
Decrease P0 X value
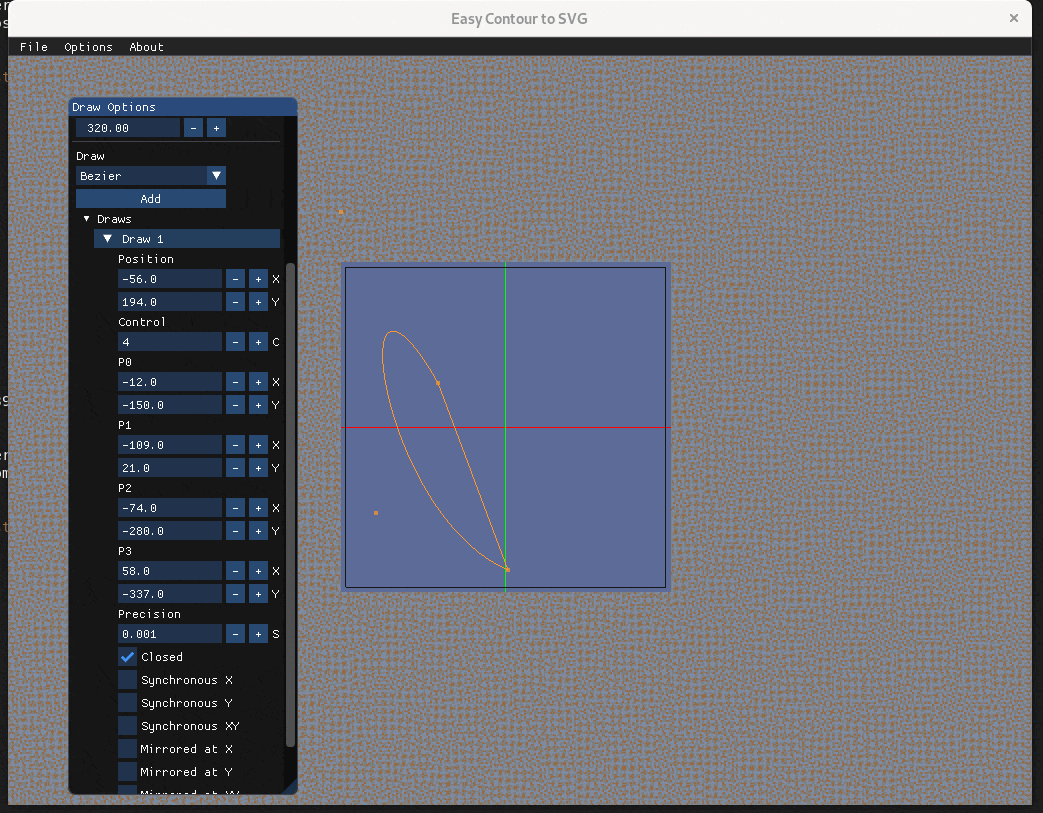click(x=235, y=382)
